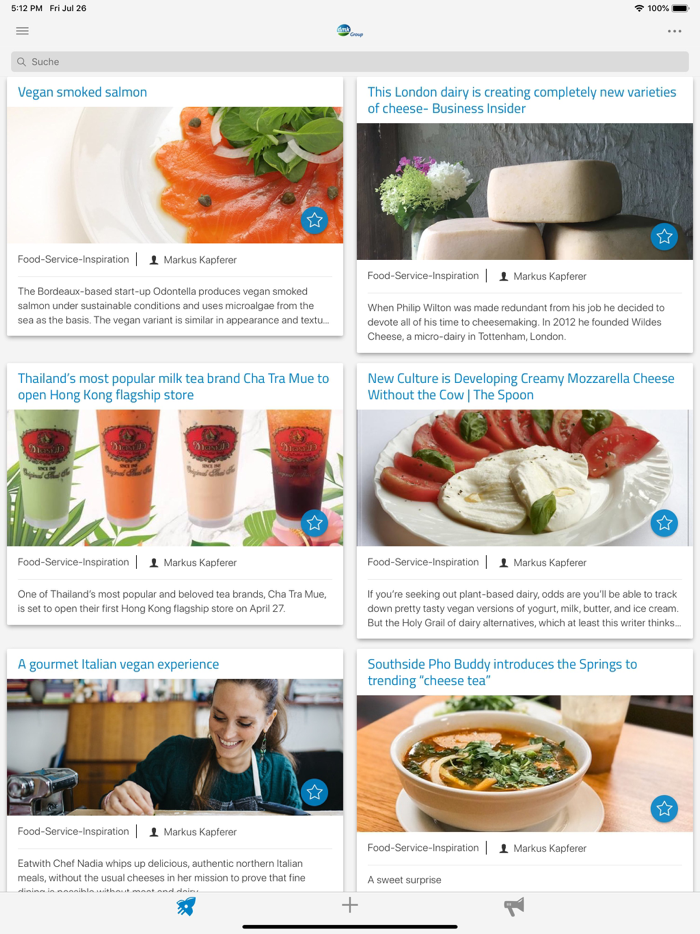
Task: Tap the DMK Group logo
Action: coord(350,31)
